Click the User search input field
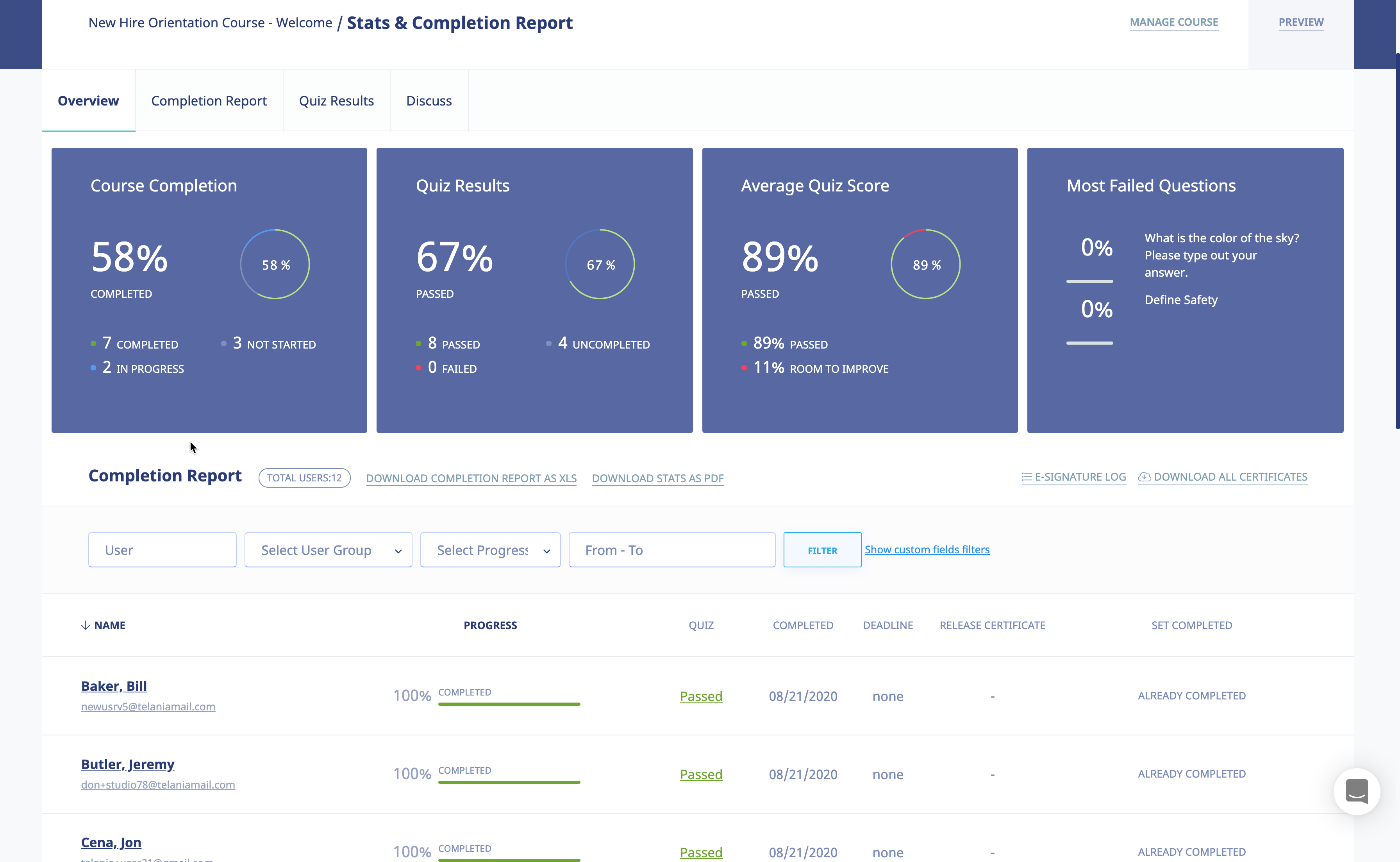Viewport: 1400px width, 862px height. click(x=162, y=549)
